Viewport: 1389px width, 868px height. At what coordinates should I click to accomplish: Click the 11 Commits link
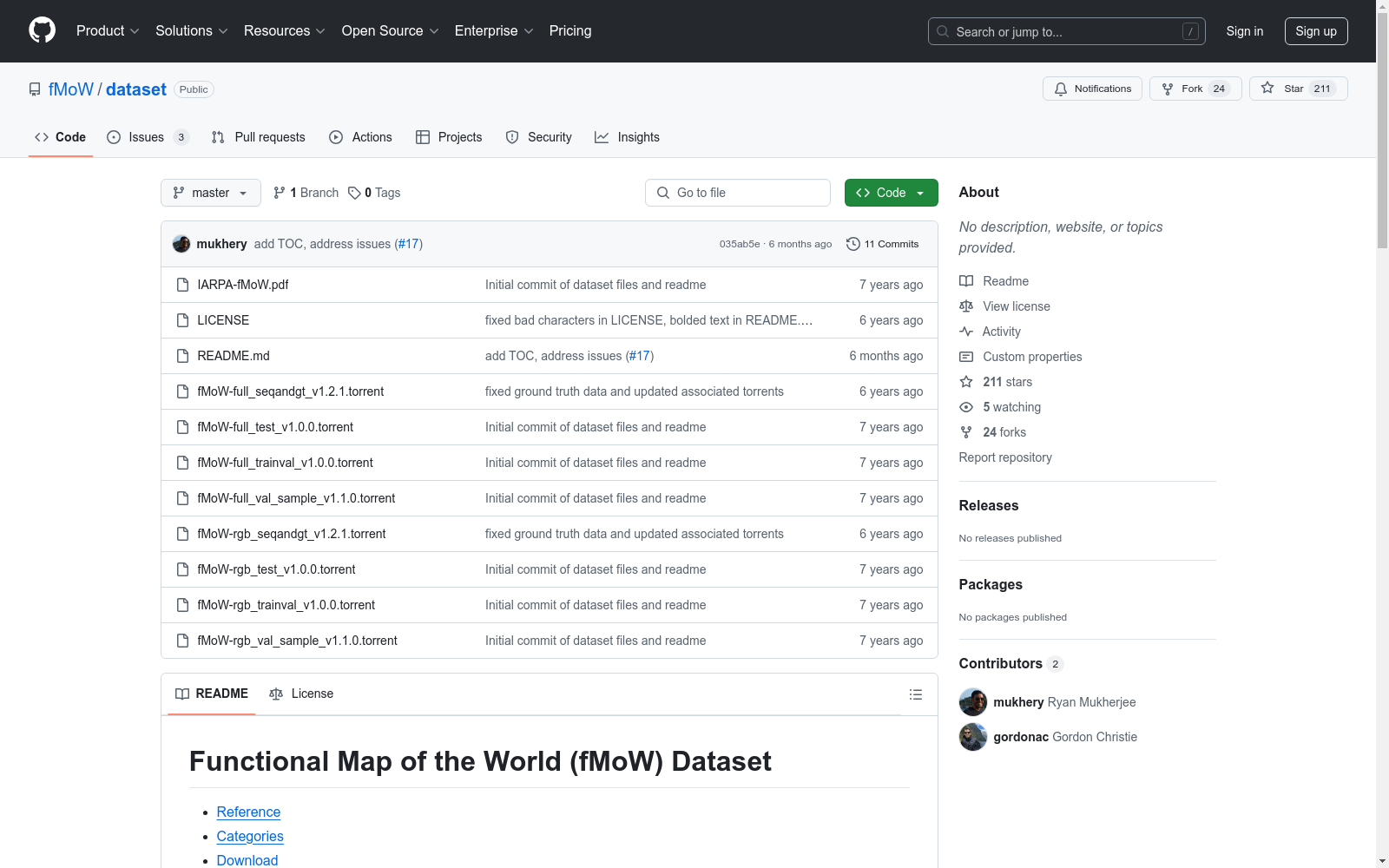pos(883,244)
